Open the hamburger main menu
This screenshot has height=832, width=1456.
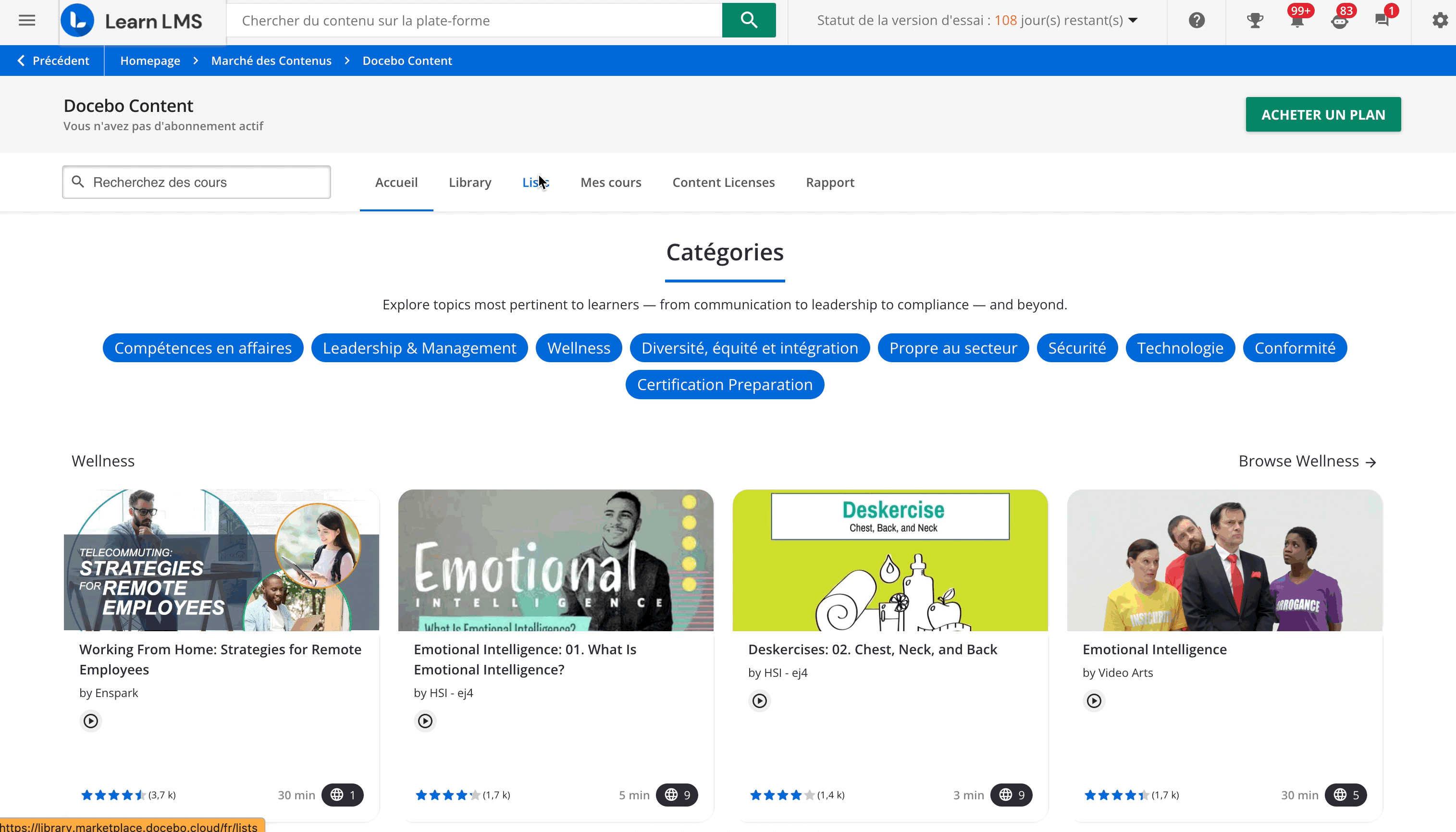tap(27, 21)
